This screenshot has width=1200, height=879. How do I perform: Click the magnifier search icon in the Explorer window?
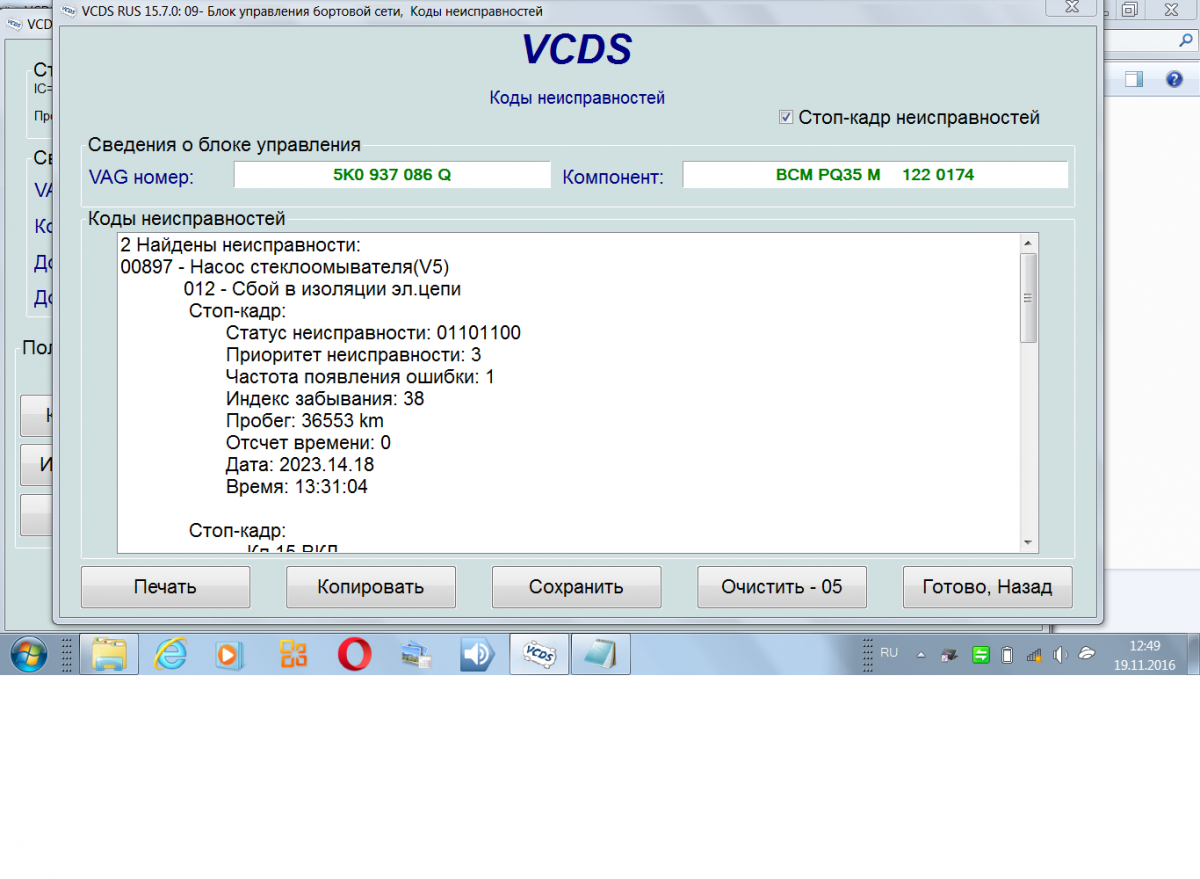1185,41
